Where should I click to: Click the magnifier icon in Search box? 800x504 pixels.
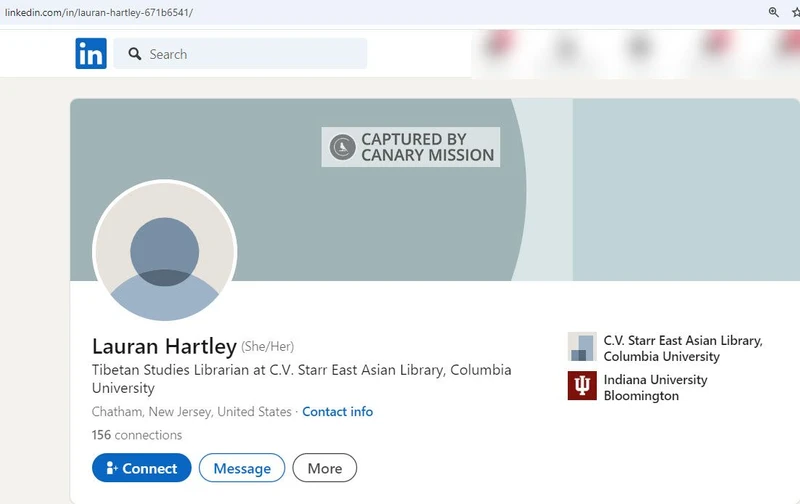(135, 54)
